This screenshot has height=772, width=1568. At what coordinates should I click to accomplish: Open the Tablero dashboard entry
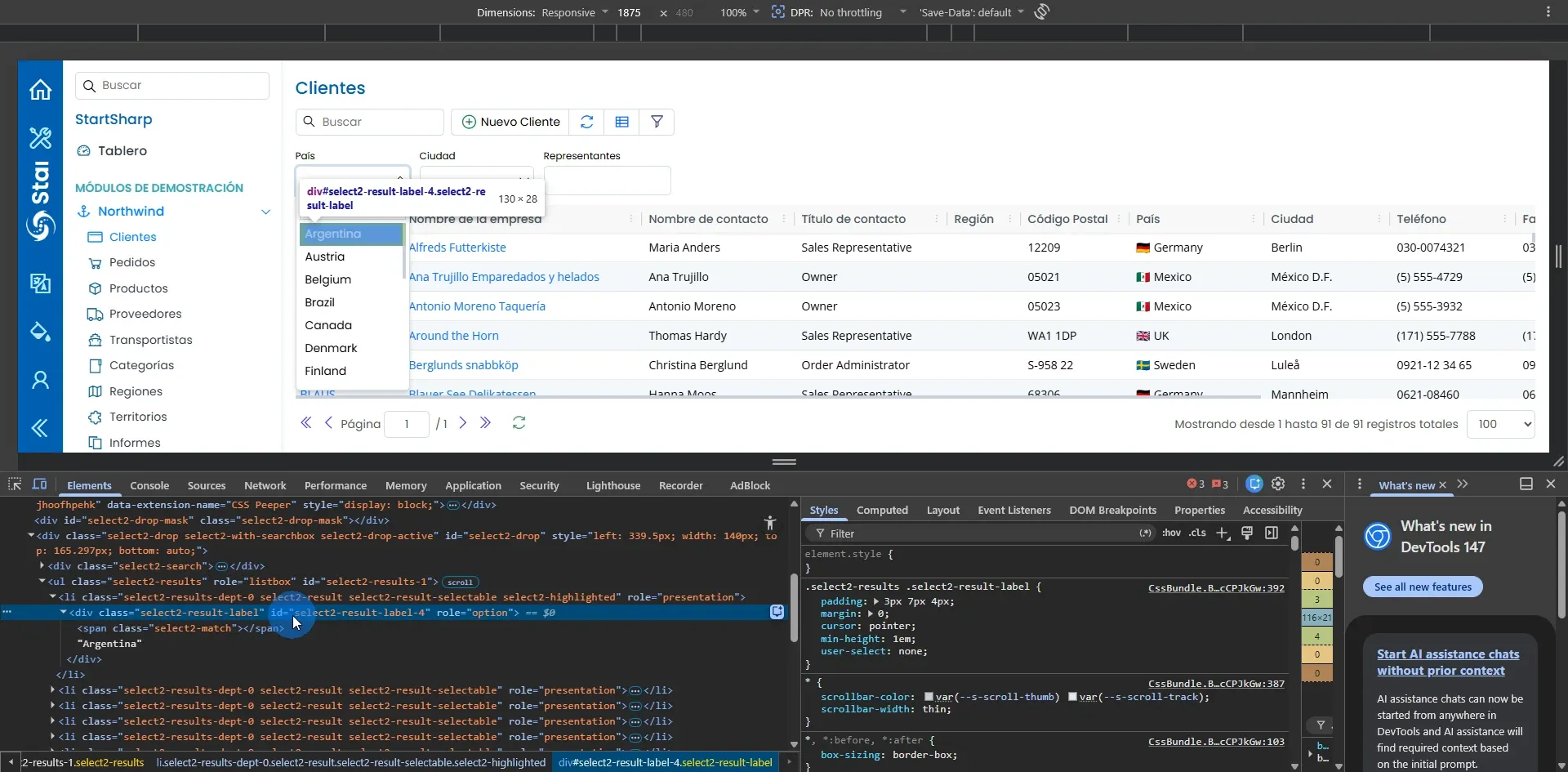click(122, 150)
